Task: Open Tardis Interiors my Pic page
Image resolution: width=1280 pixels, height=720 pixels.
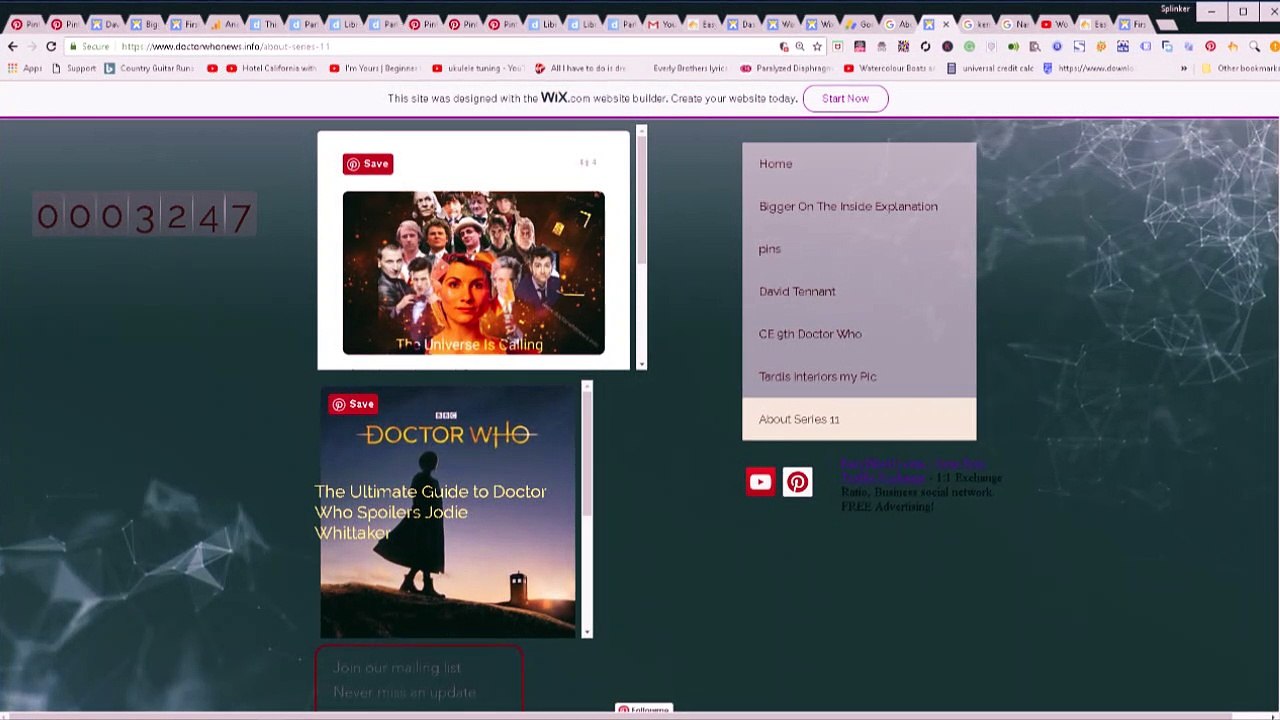Action: [859, 377]
